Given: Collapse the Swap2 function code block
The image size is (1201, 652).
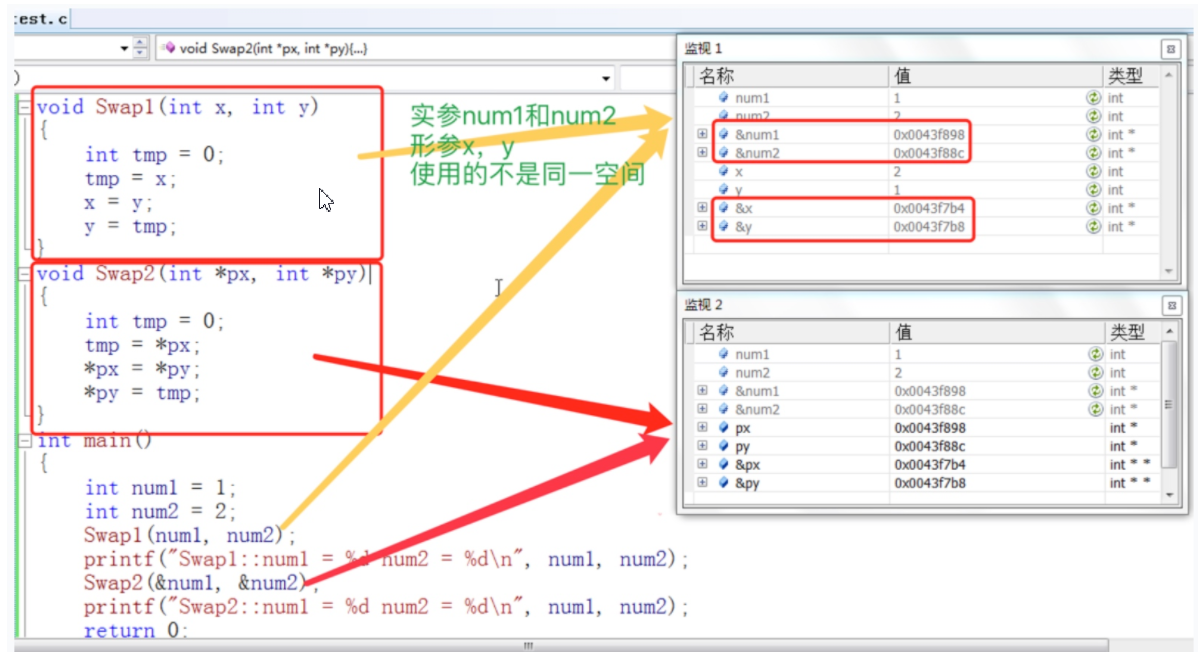Looking at the screenshot, I should (25, 274).
